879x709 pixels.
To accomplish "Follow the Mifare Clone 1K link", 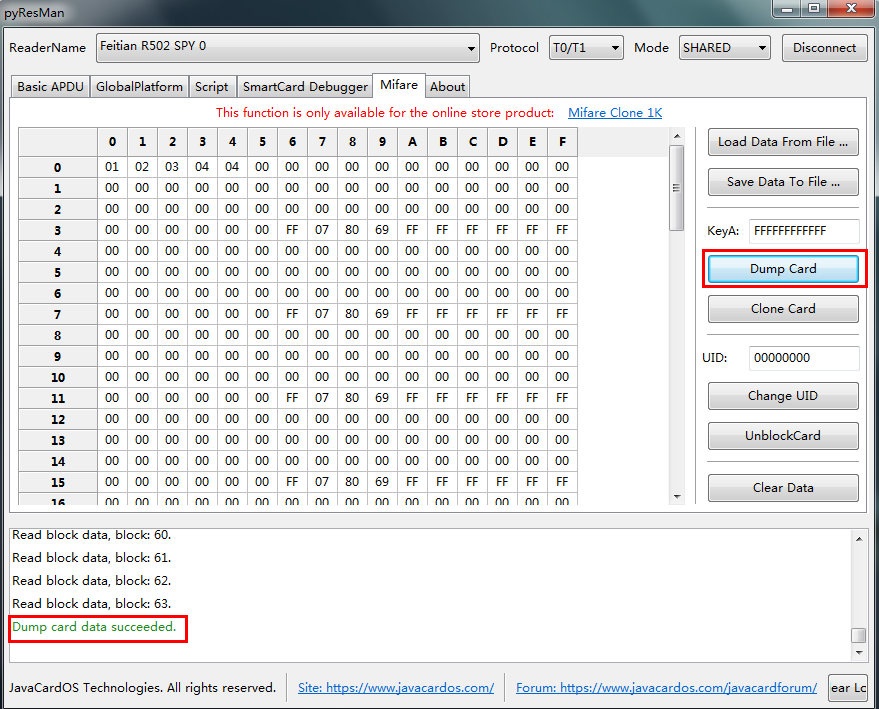I will [615, 113].
